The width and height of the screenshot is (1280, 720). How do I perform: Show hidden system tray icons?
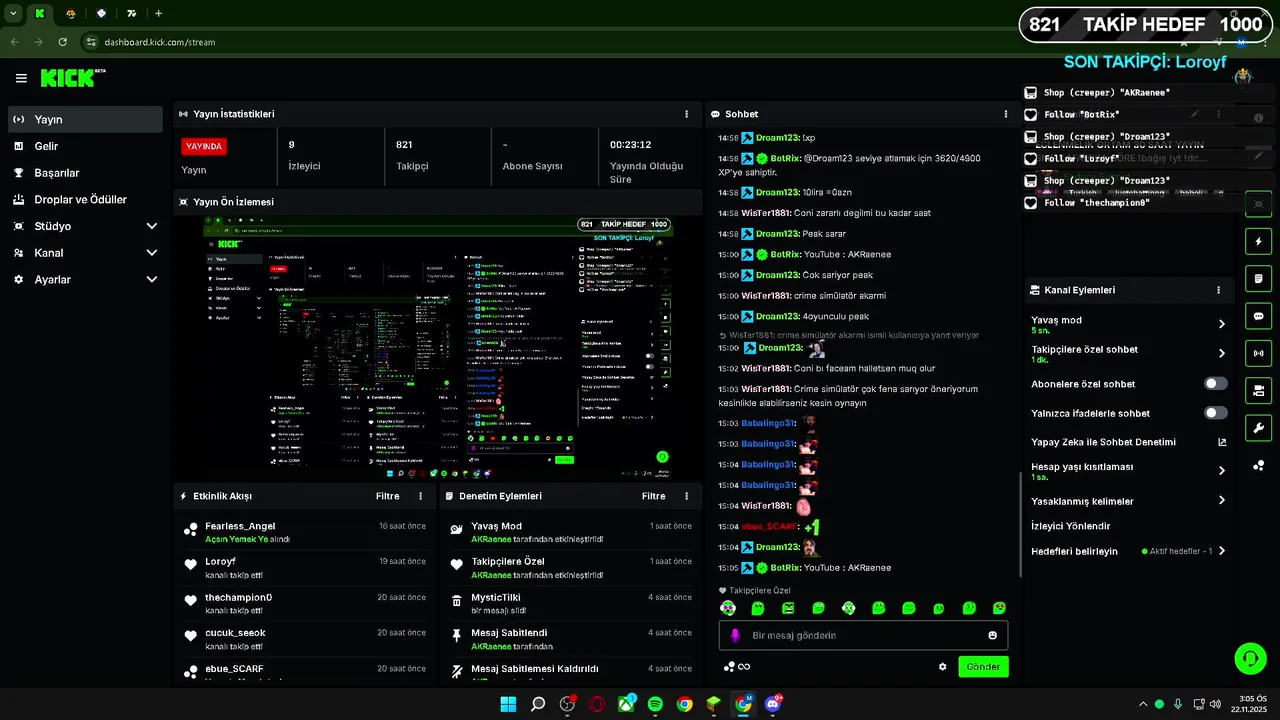(x=1143, y=704)
